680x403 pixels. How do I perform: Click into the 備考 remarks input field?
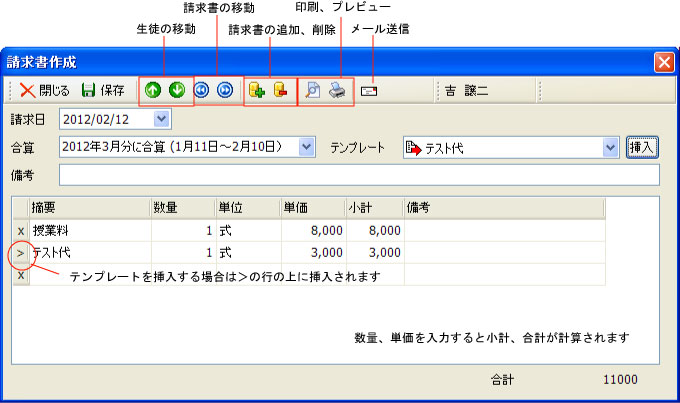tap(359, 175)
